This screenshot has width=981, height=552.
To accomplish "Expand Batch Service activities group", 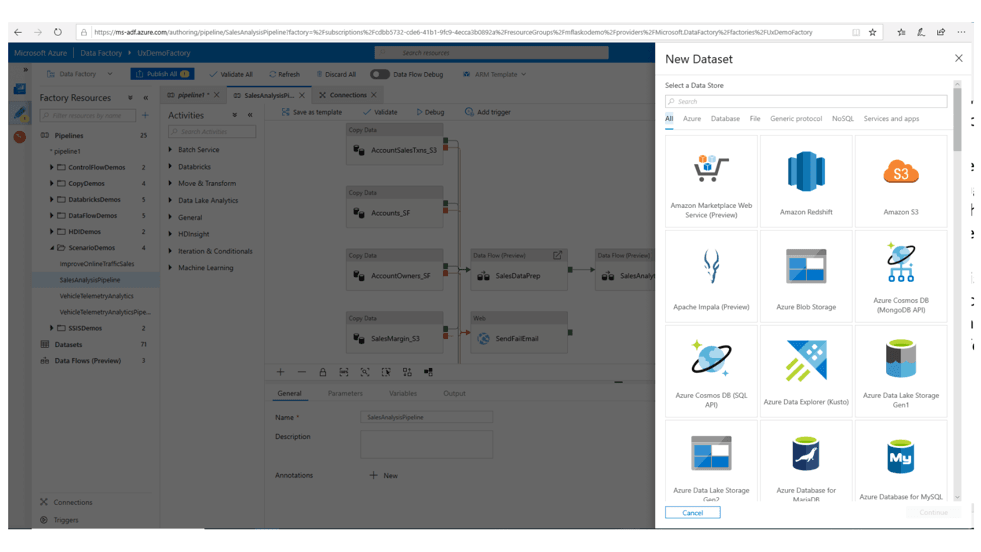I will pos(170,150).
